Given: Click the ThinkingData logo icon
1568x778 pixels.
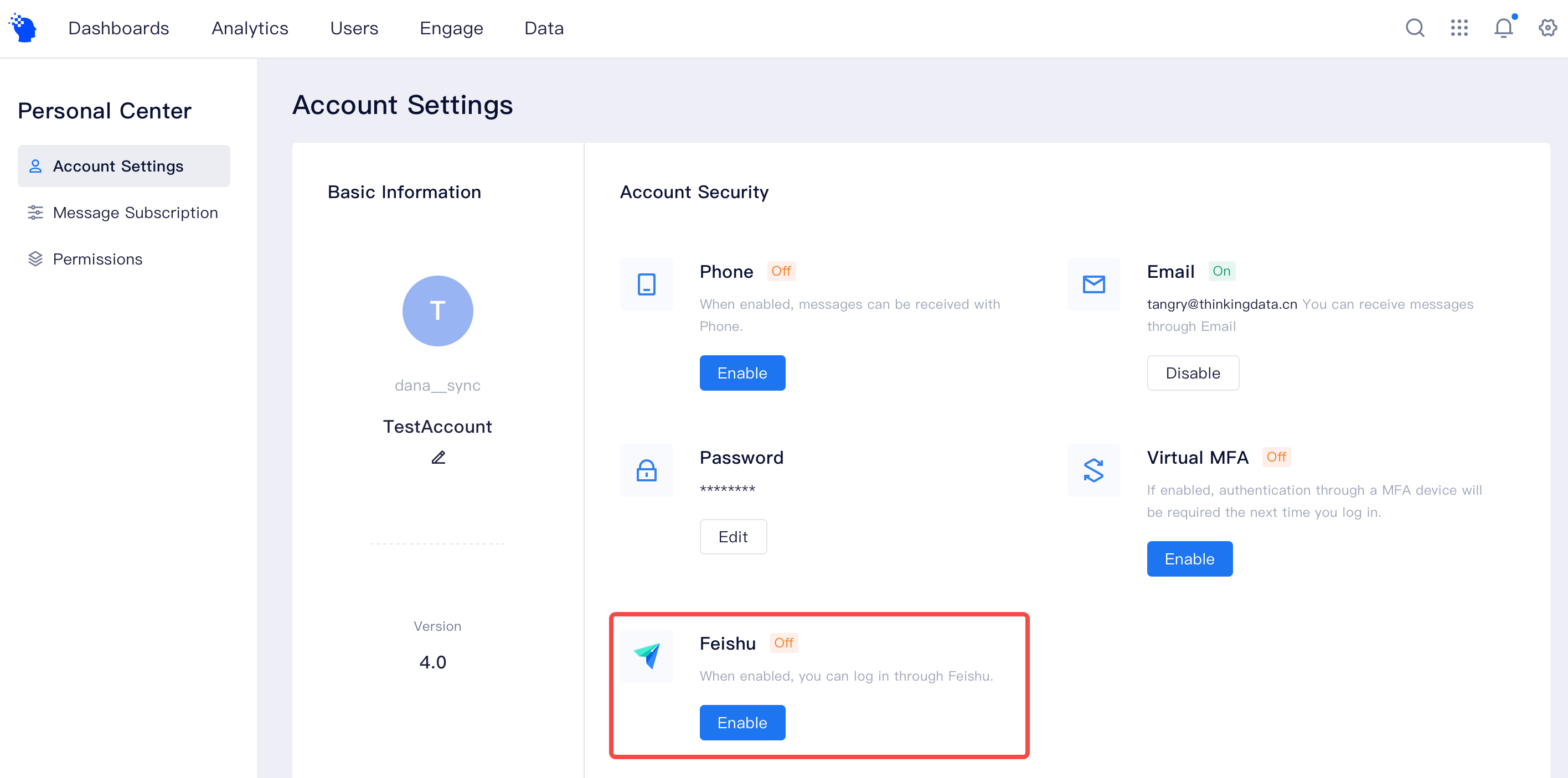Looking at the screenshot, I should click(x=24, y=28).
